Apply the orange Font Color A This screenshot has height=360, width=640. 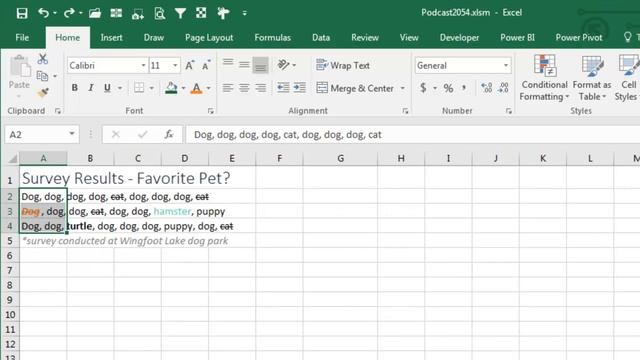pos(196,88)
